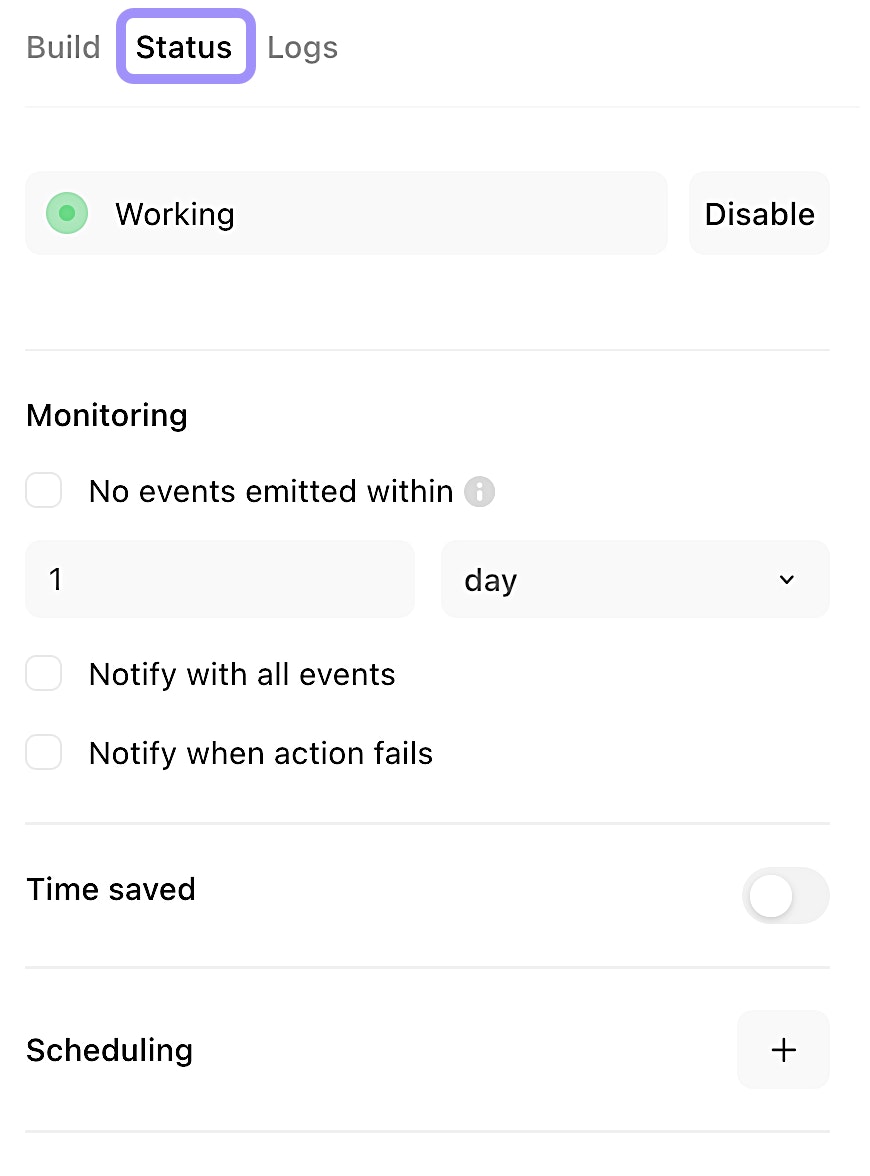The height and width of the screenshot is (1176, 870).
Task: Click the Time saved label
Action: 111,889
